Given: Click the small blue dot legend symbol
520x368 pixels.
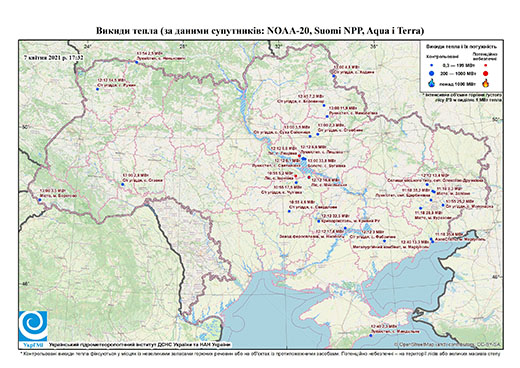Looking at the screenshot, I should tap(432, 65).
